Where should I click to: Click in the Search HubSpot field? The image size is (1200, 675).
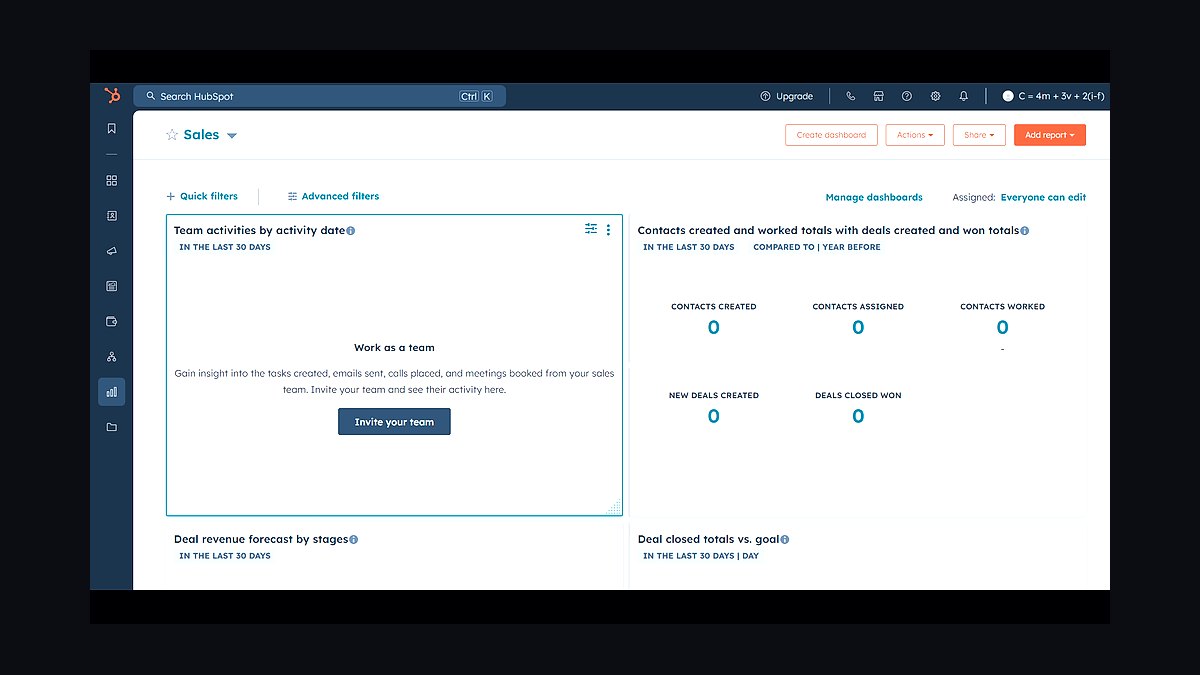(320, 96)
